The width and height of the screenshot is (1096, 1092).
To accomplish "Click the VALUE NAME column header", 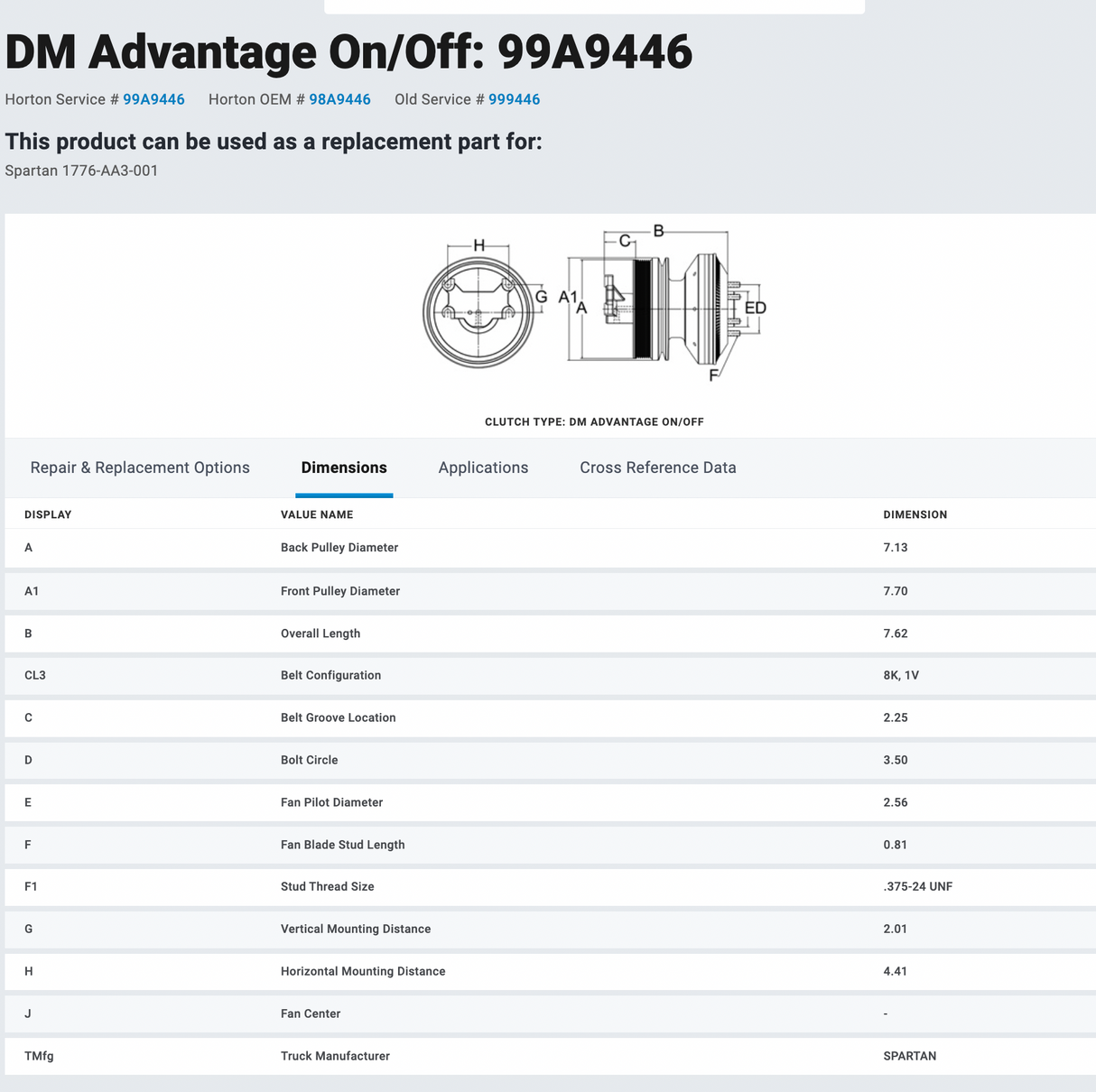I will 317,514.
